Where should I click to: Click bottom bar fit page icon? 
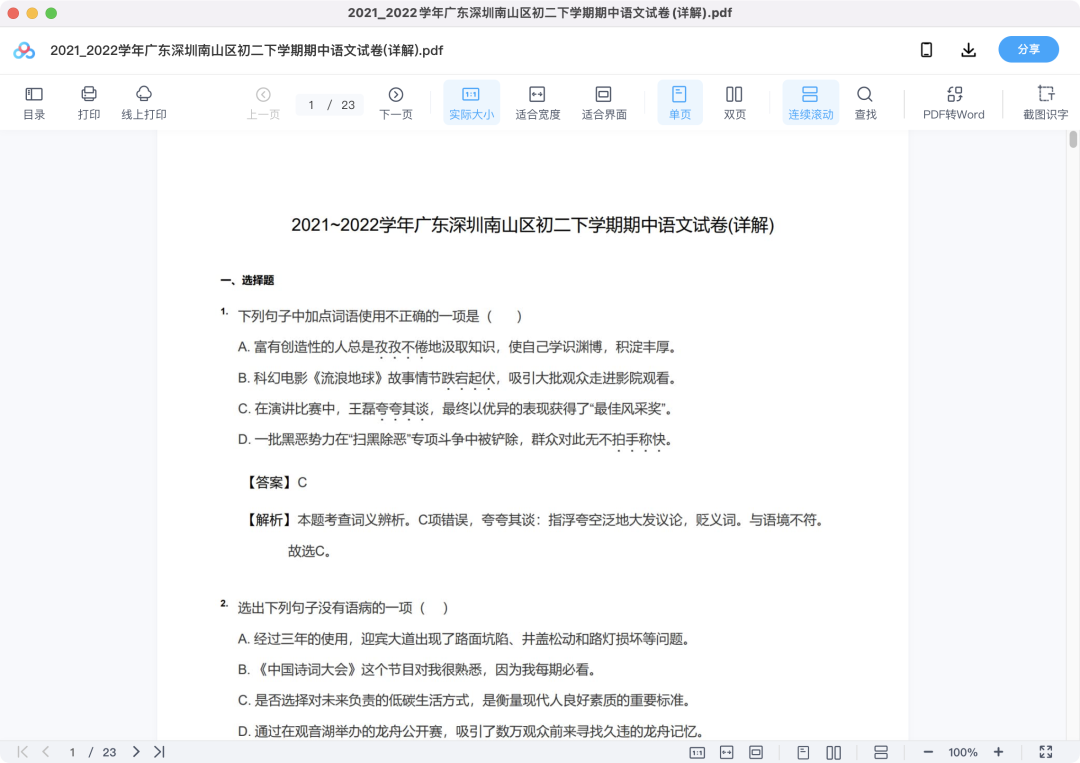coord(756,753)
